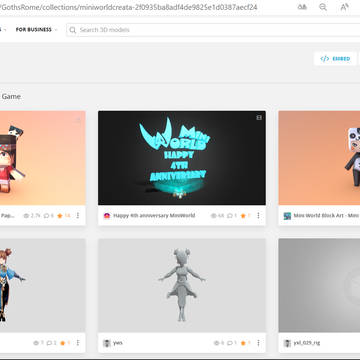Screen dimensions: 360x360
Task: Open the gray sculpt ywx model thumbnail
Action: (182, 285)
